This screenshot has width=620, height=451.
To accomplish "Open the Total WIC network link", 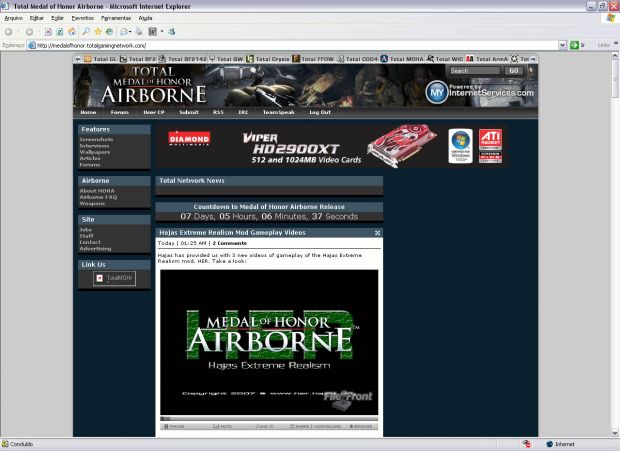I will (x=445, y=59).
